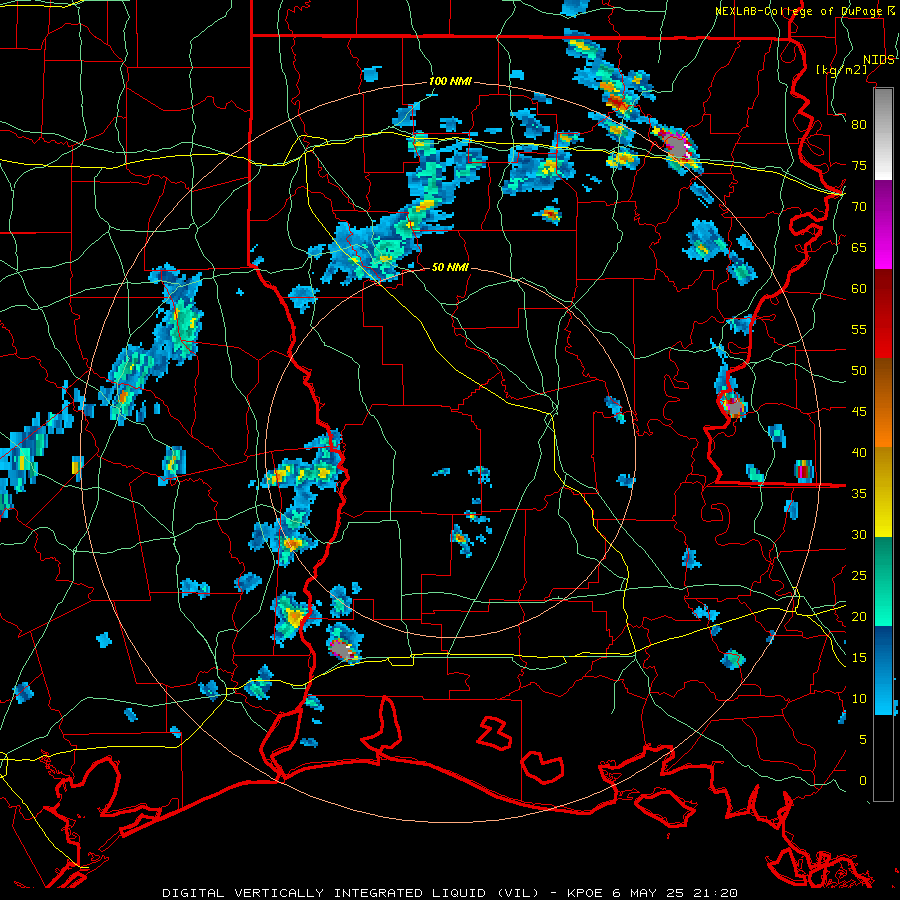Click the 25 value on the color scale

(859, 575)
